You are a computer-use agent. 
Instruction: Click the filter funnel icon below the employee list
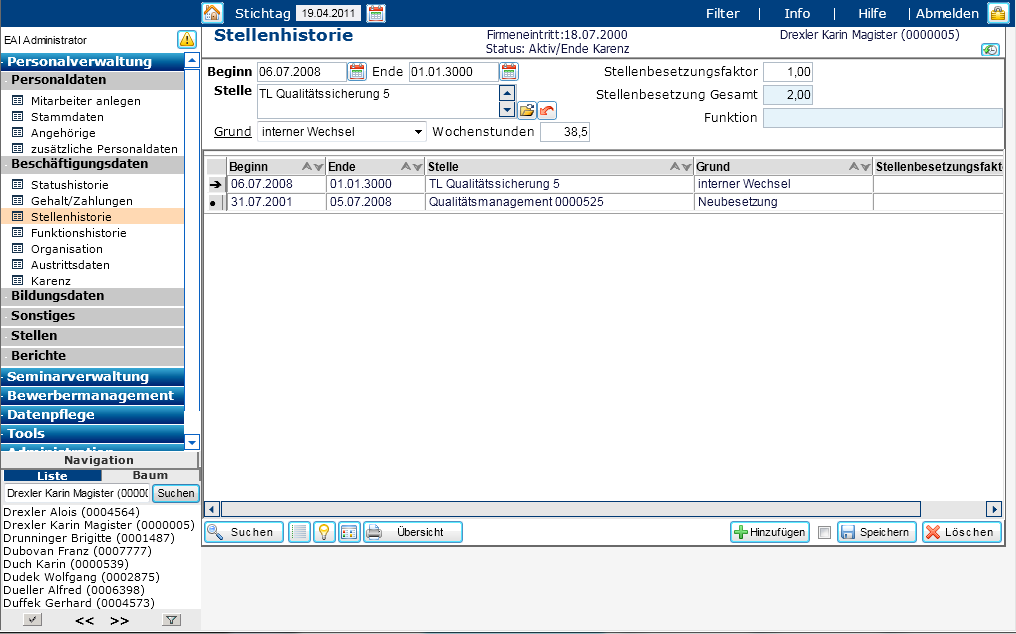point(171,620)
